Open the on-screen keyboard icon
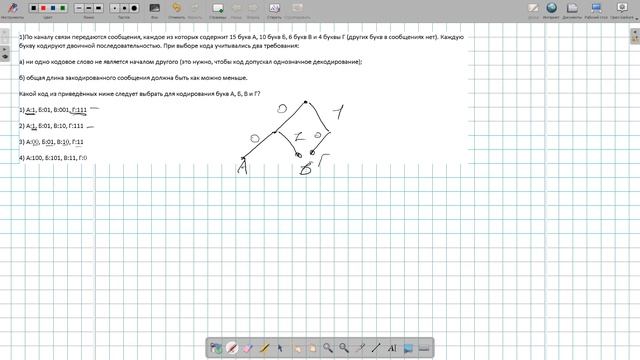The image size is (640, 360). (x=424, y=348)
